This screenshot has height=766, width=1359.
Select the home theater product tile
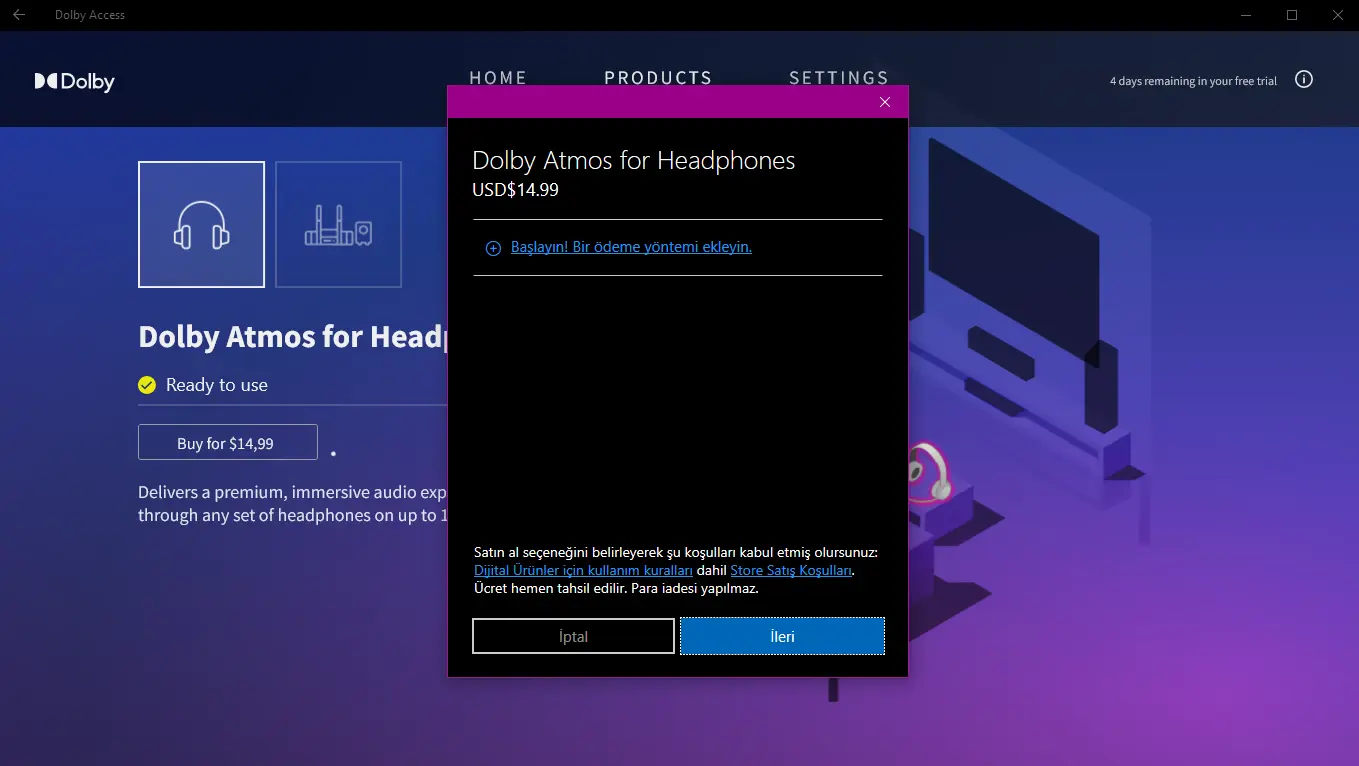click(338, 224)
